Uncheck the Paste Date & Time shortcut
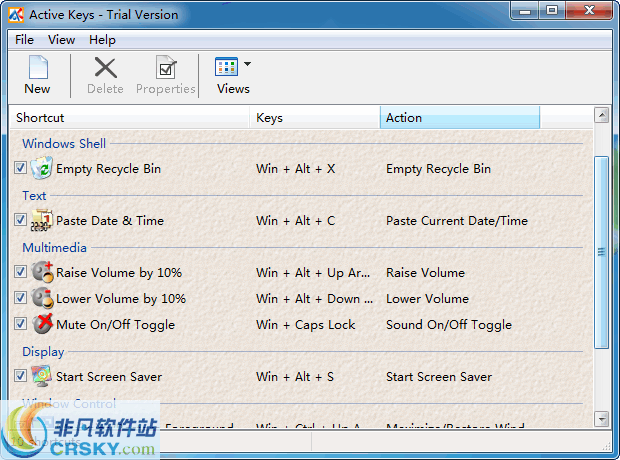Image resolution: width=620 pixels, height=460 pixels. pos(20,220)
